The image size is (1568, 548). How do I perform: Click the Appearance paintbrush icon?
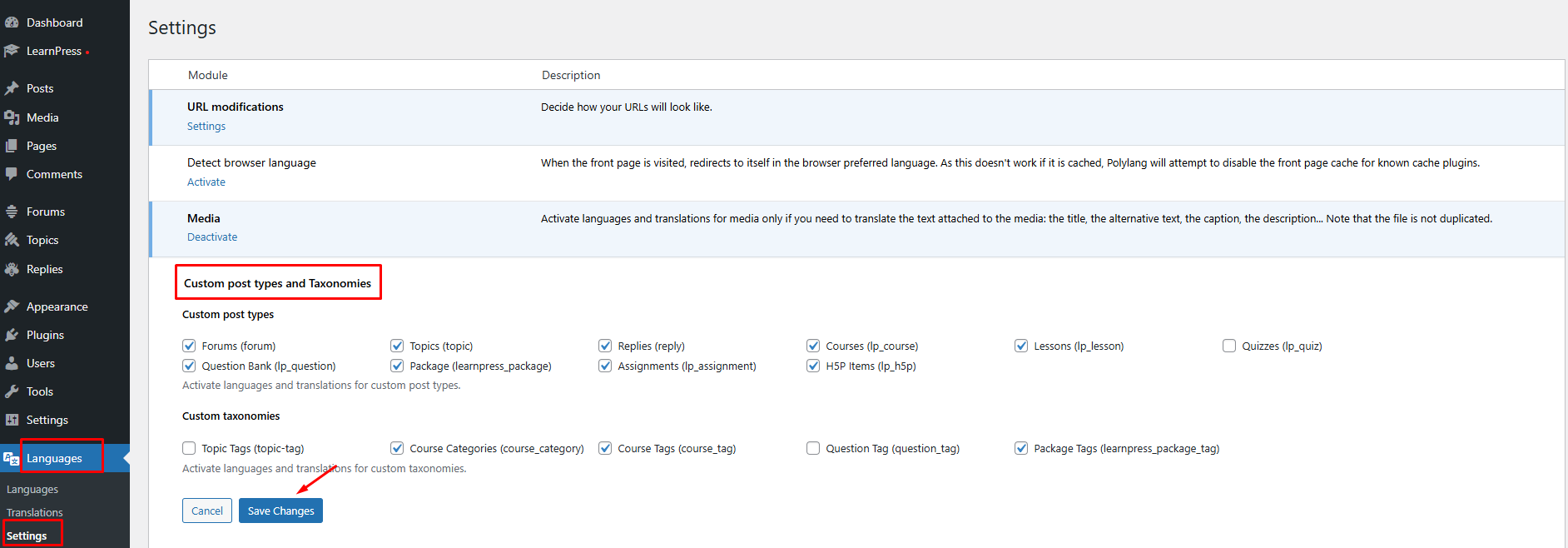coord(12,306)
